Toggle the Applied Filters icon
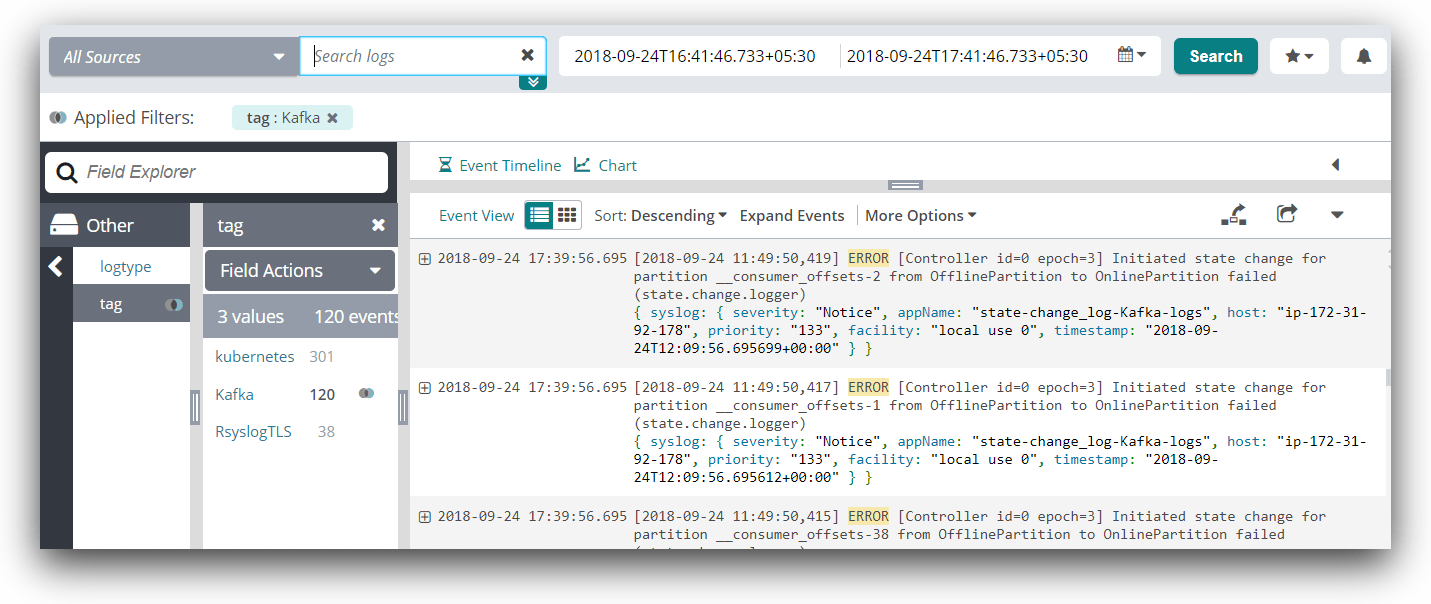Viewport: 1431px width, 604px height. pyautogui.click(x=58, y=118)
